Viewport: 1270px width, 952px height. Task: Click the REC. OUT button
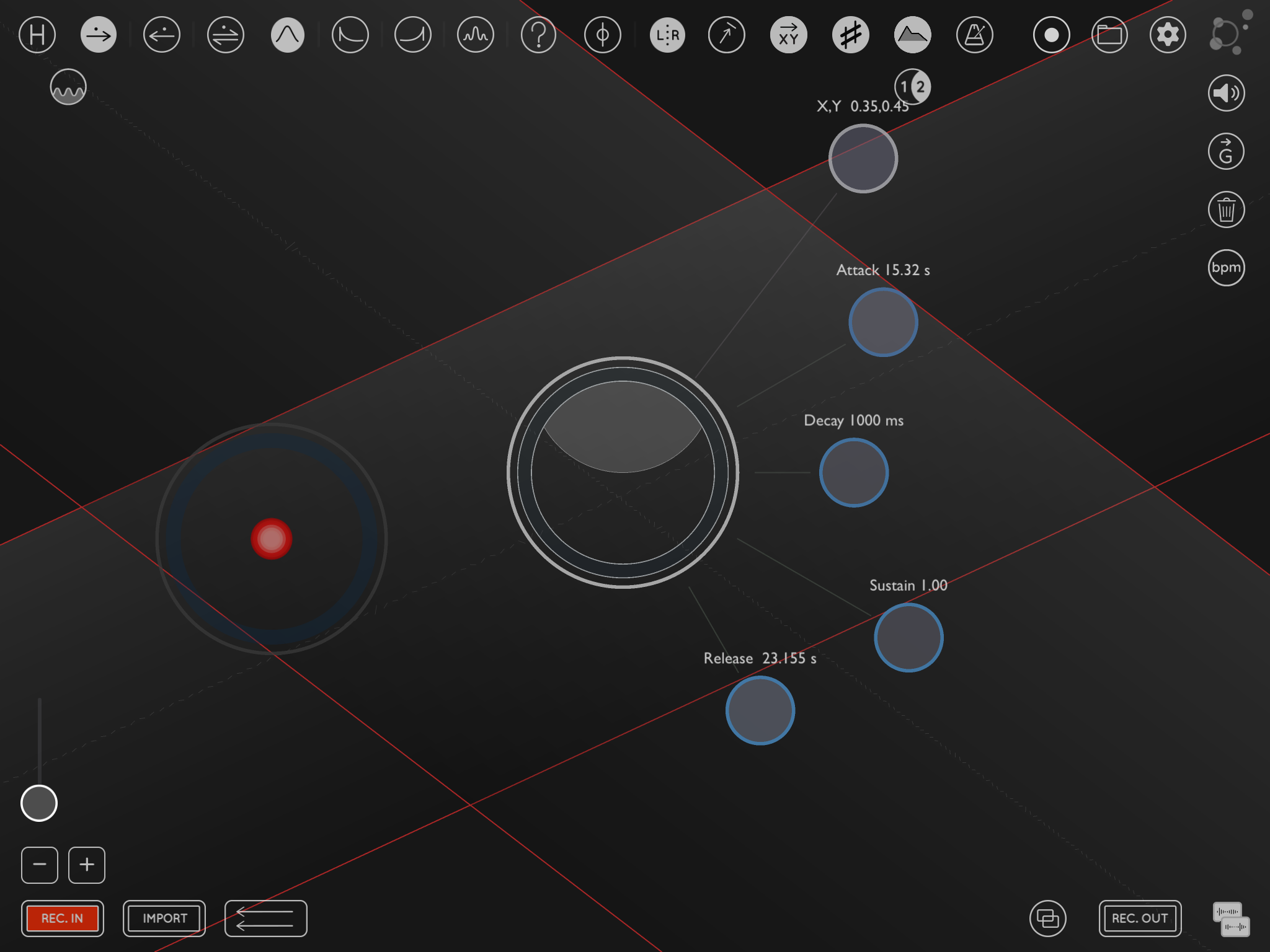pos(1140,918)
